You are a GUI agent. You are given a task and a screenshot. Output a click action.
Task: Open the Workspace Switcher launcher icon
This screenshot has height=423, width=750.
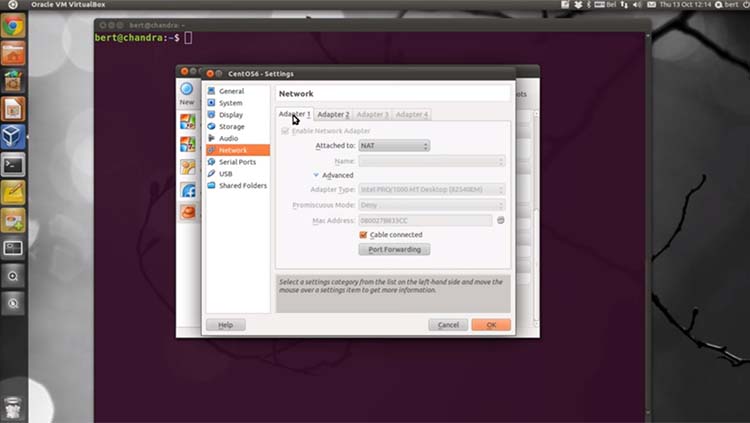pos(13,248)
